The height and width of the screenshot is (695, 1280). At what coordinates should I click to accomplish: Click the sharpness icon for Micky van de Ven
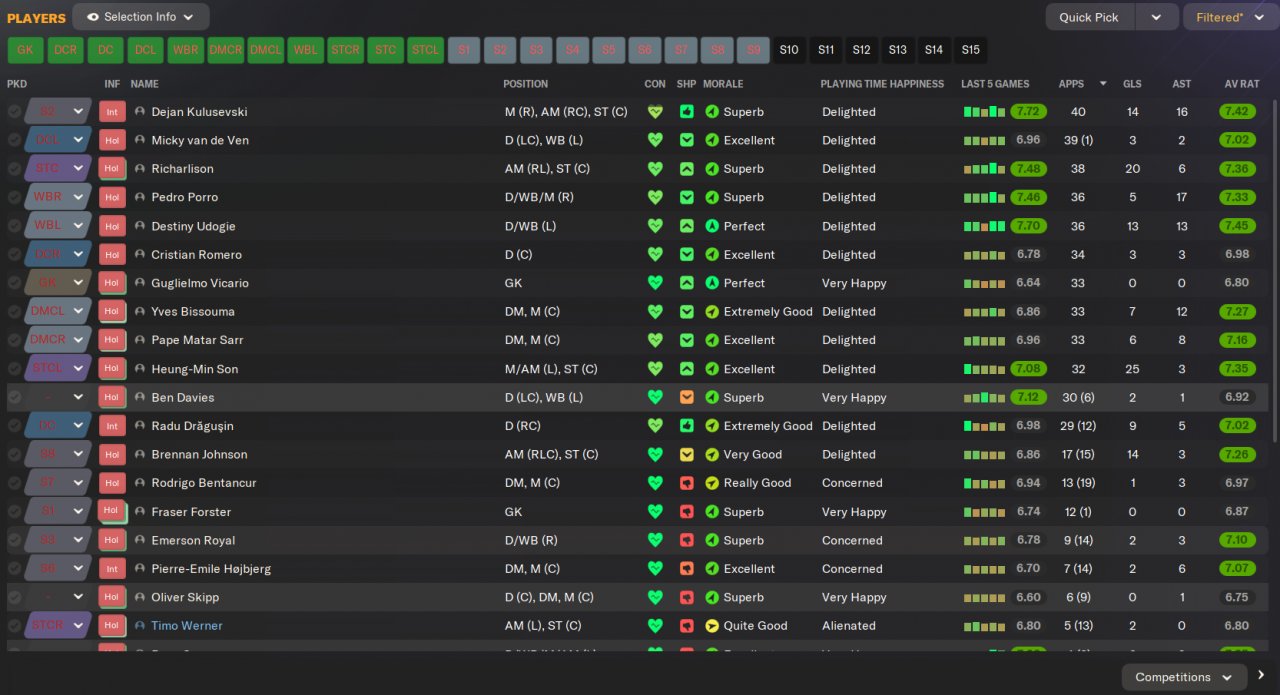687,140
